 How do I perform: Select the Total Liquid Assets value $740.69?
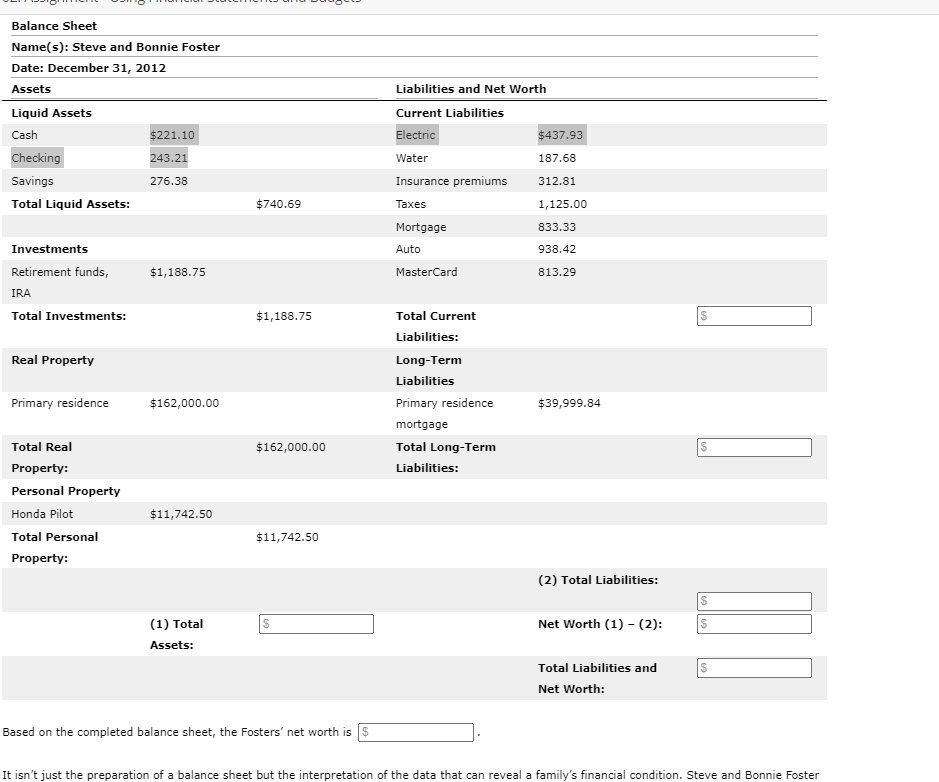278,204
